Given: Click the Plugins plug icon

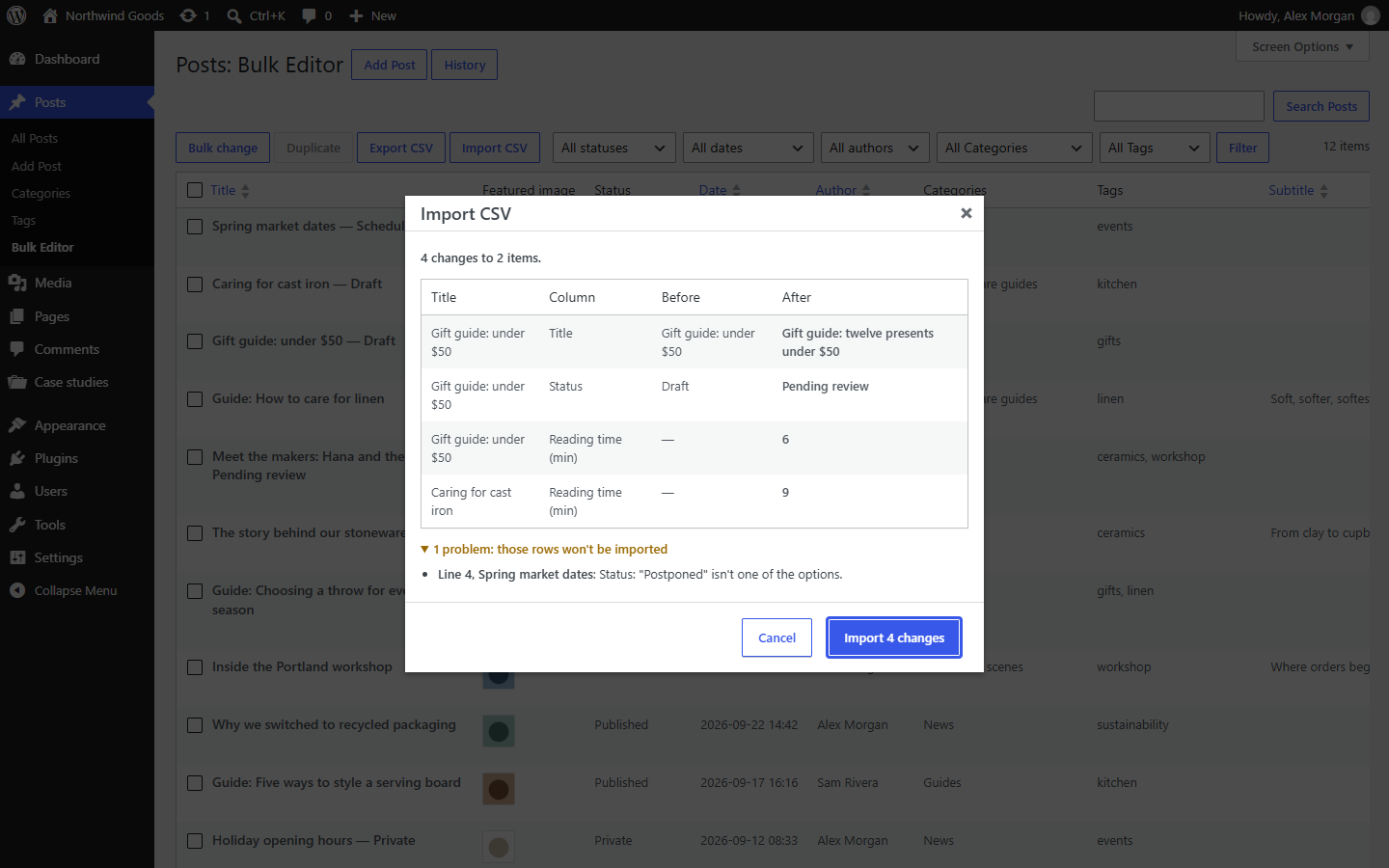Looking at the screenshot, I should click(17, 458).
